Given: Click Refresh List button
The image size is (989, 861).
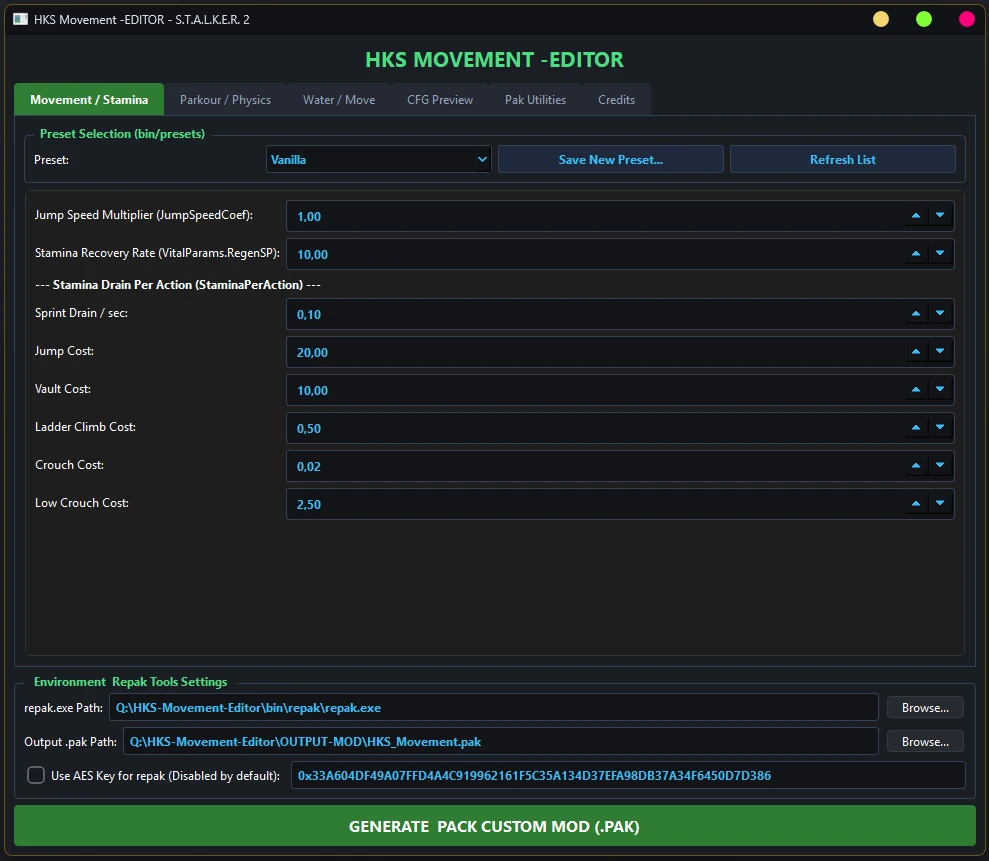Looking at the screenshot, I should pyautogui.click(x=843, y=160).
